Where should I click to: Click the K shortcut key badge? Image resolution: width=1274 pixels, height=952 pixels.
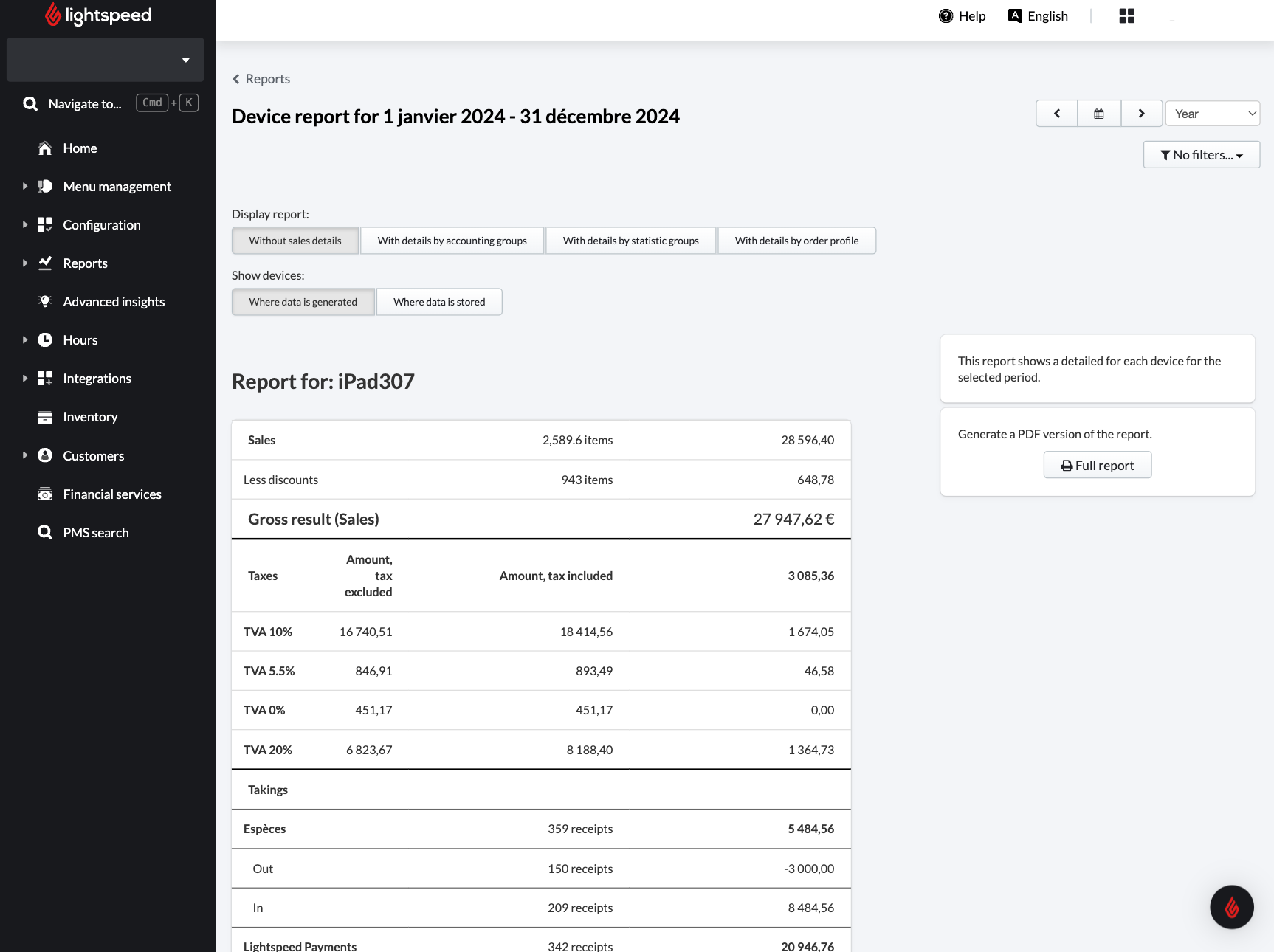point(189,103)
